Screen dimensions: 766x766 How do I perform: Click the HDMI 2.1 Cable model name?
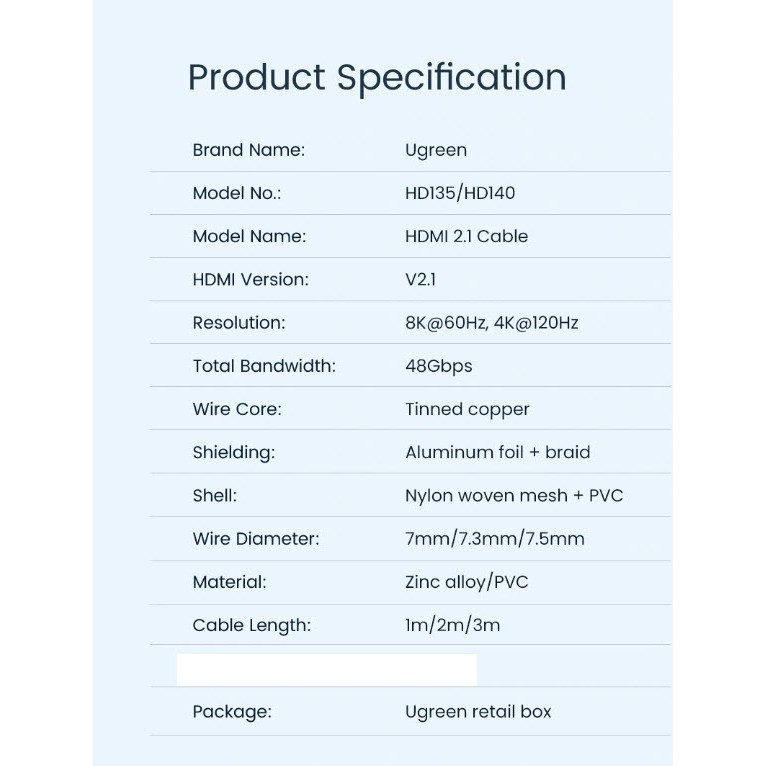466,236
